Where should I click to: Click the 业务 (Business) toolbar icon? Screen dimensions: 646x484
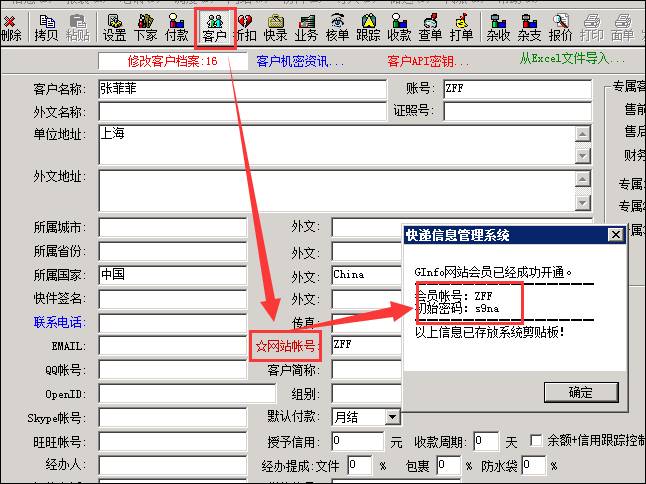coord(306,27)
